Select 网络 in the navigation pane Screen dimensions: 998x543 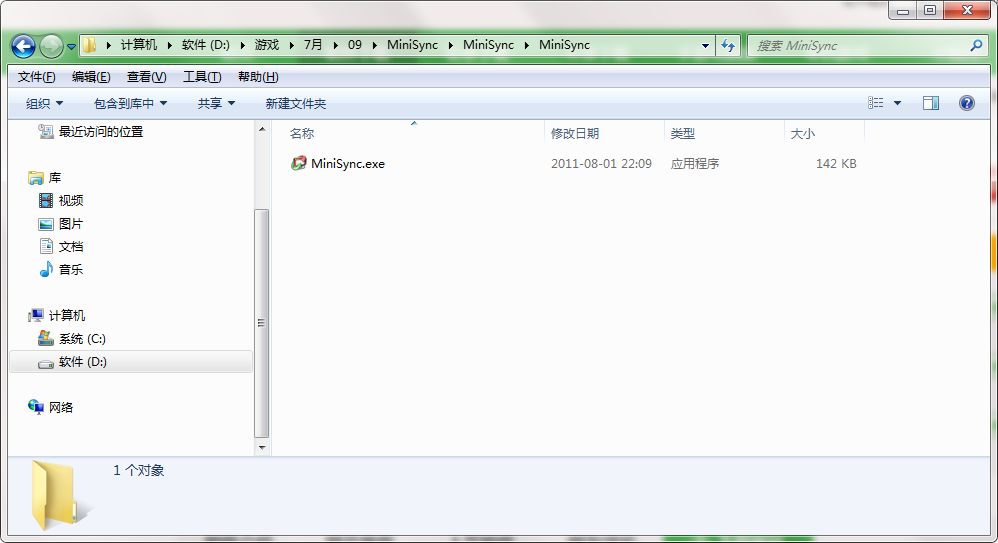point(61,407)
